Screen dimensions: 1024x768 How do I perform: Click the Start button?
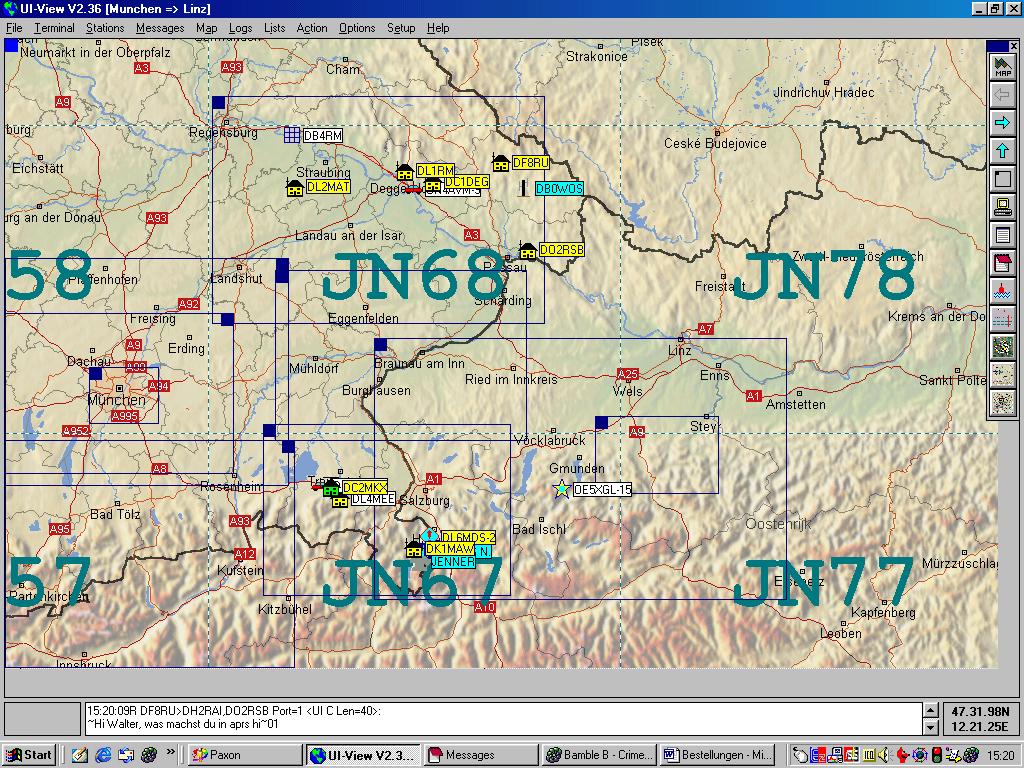(x=29, y=755)
